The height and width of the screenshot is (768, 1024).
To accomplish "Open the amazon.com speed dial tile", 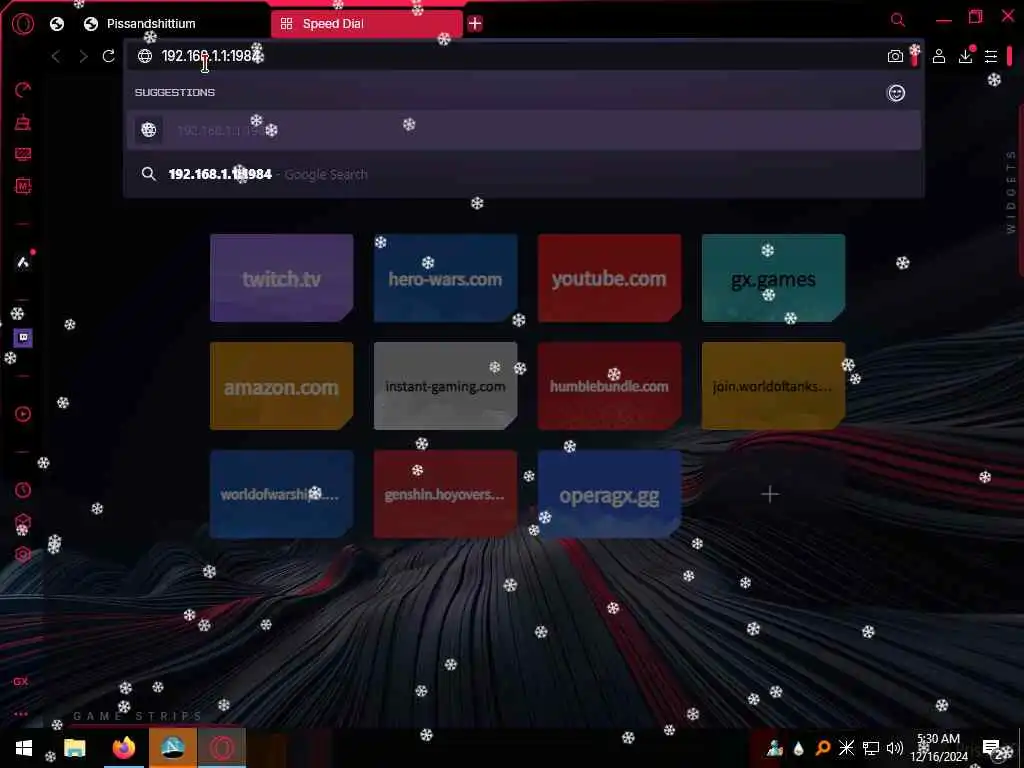I will point(281,386).
